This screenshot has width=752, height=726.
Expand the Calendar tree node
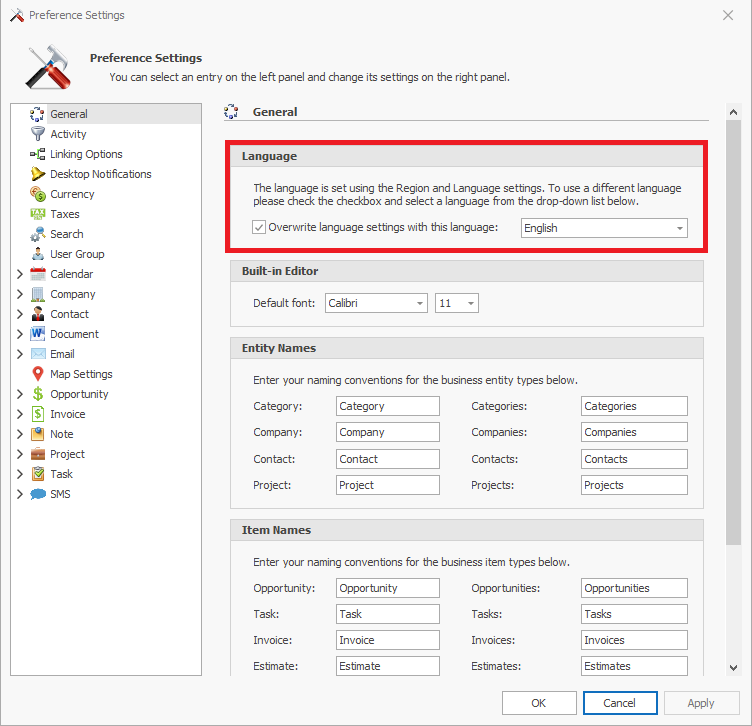click(x=20, y=274)
